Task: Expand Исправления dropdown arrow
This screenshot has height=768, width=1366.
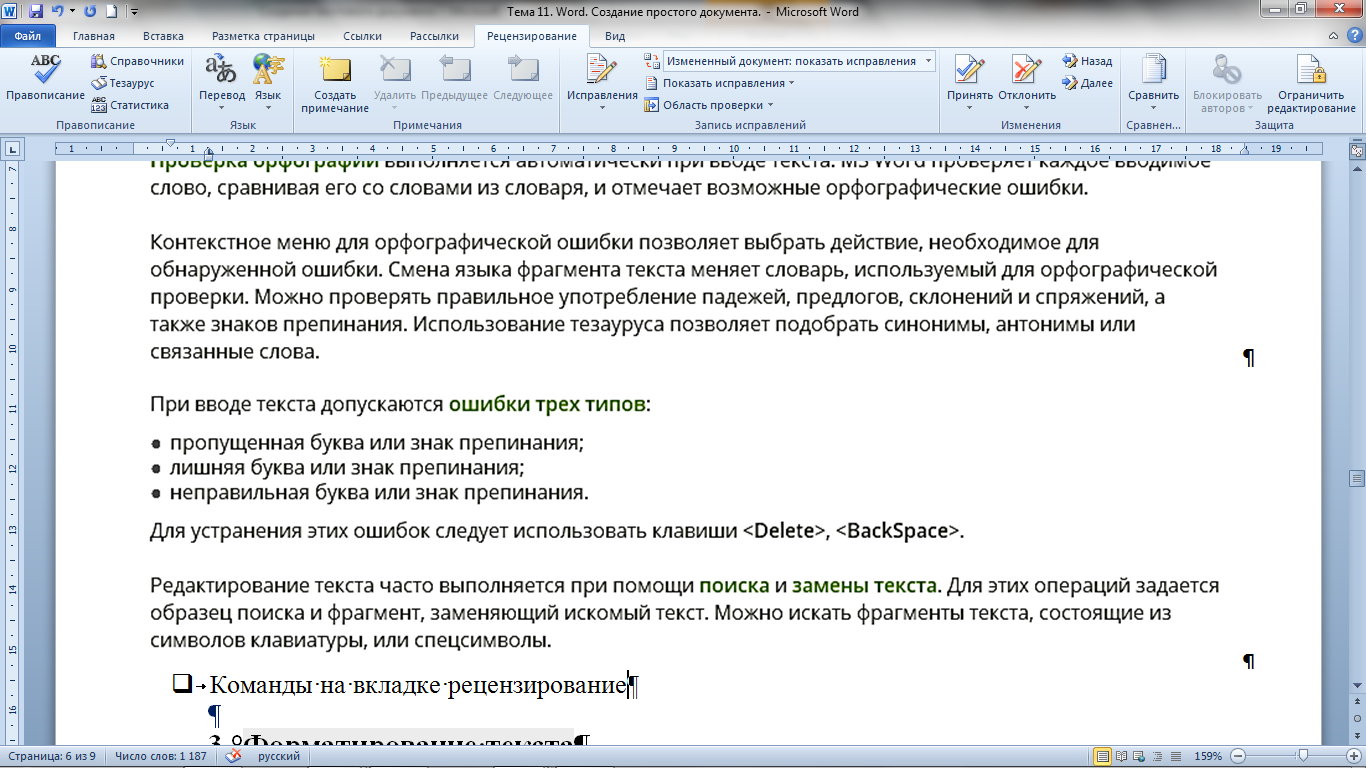Action: coord(602,107)
